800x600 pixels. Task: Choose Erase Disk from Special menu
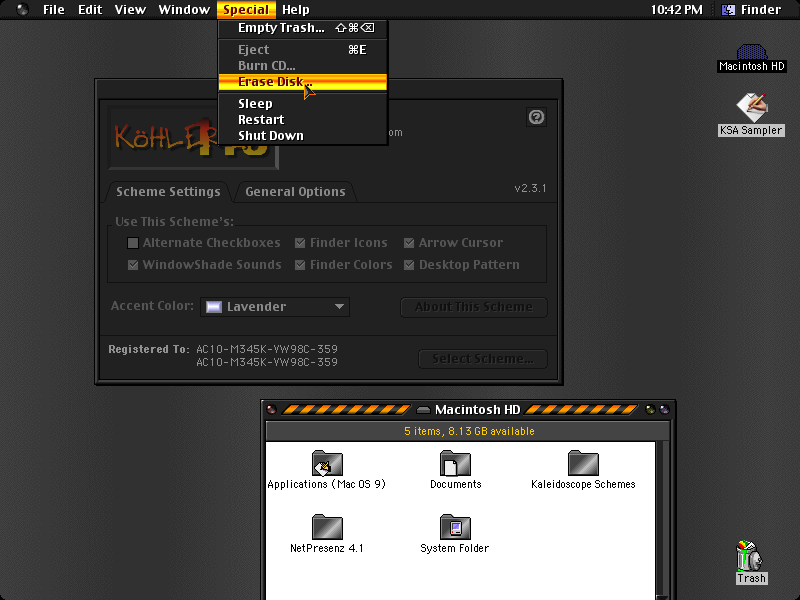[x=303, y=82]
